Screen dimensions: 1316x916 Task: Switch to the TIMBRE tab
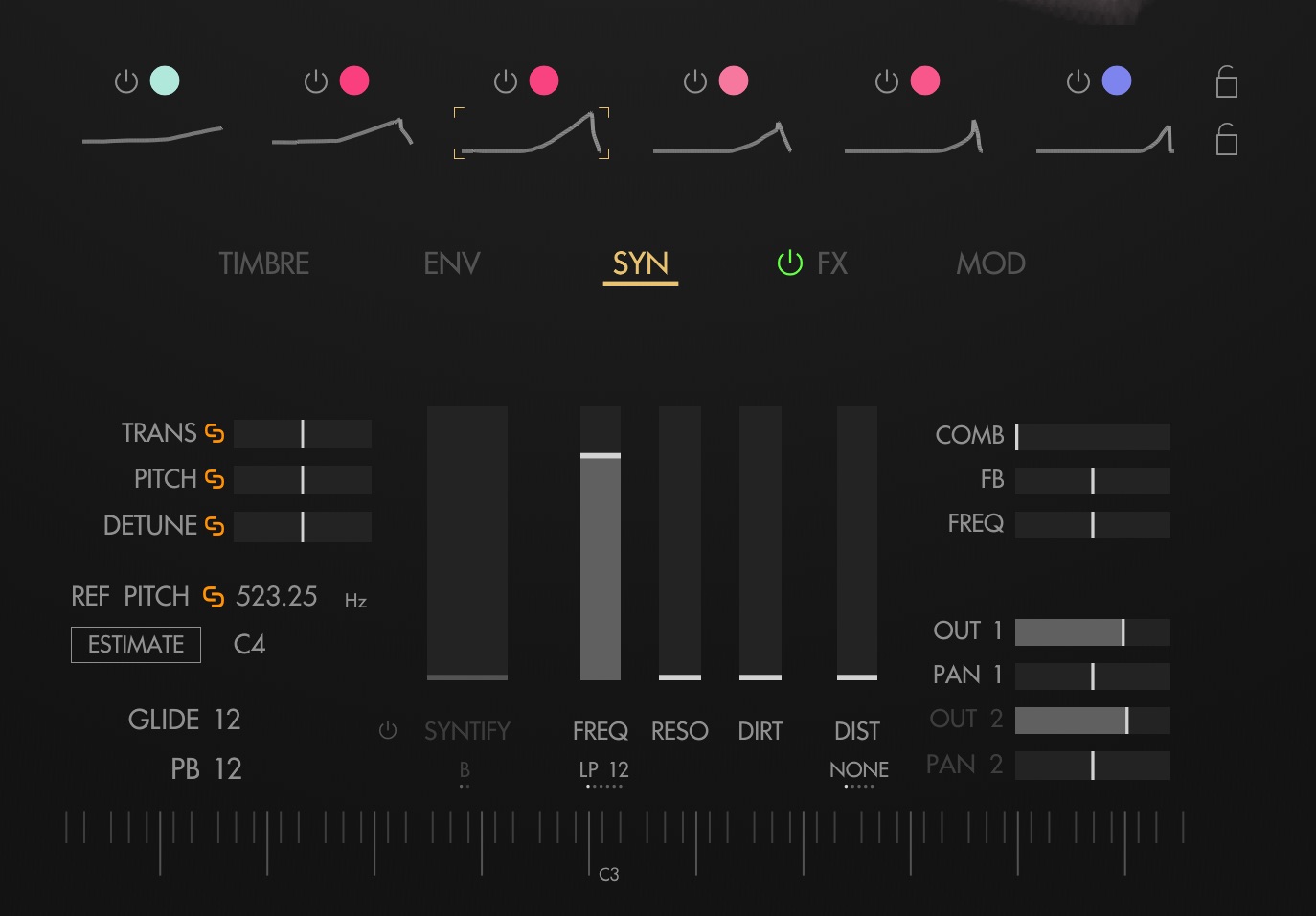[x=264, y=263]
